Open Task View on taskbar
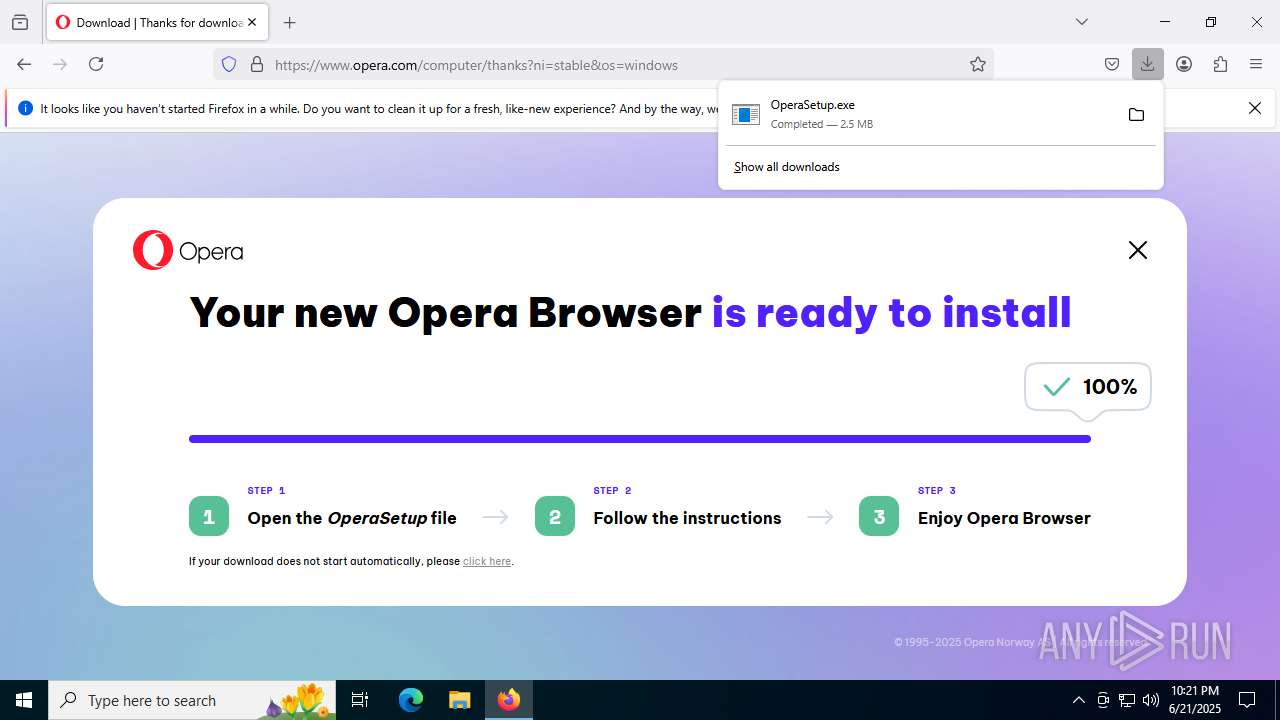The width and height of the screenshot is (1280, 720). pyautogui.click(x=360, y=700)
